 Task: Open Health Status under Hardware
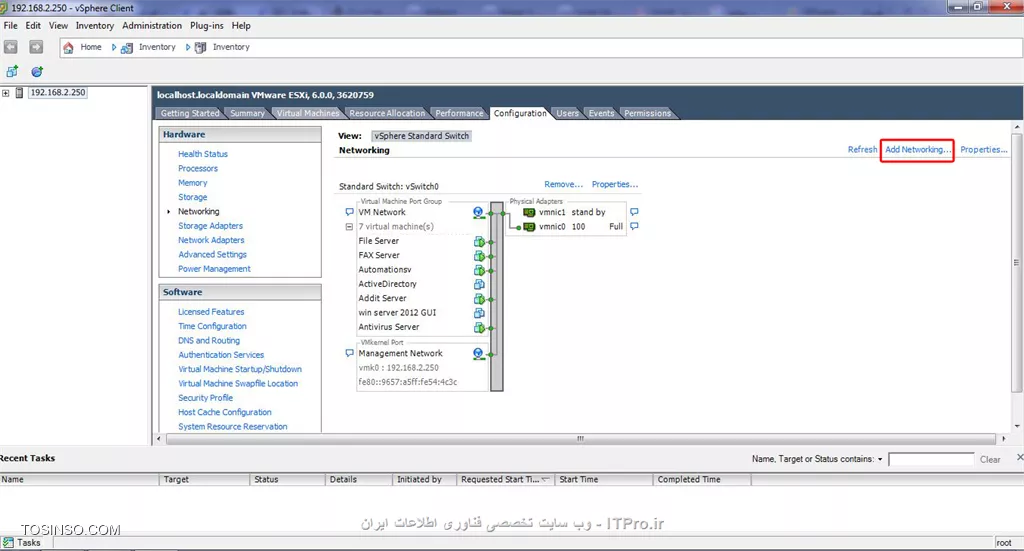tap(203, 154)
